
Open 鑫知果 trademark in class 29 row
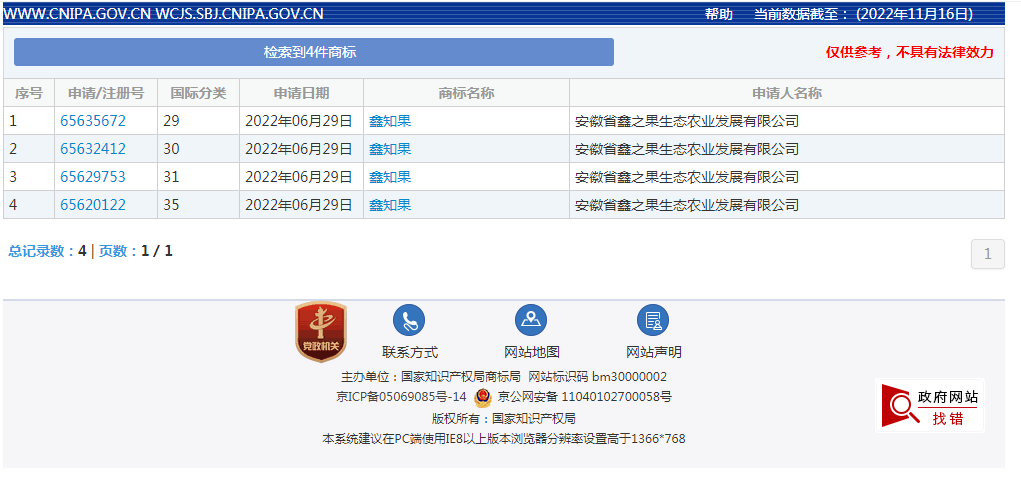click(x=390, y=121)
